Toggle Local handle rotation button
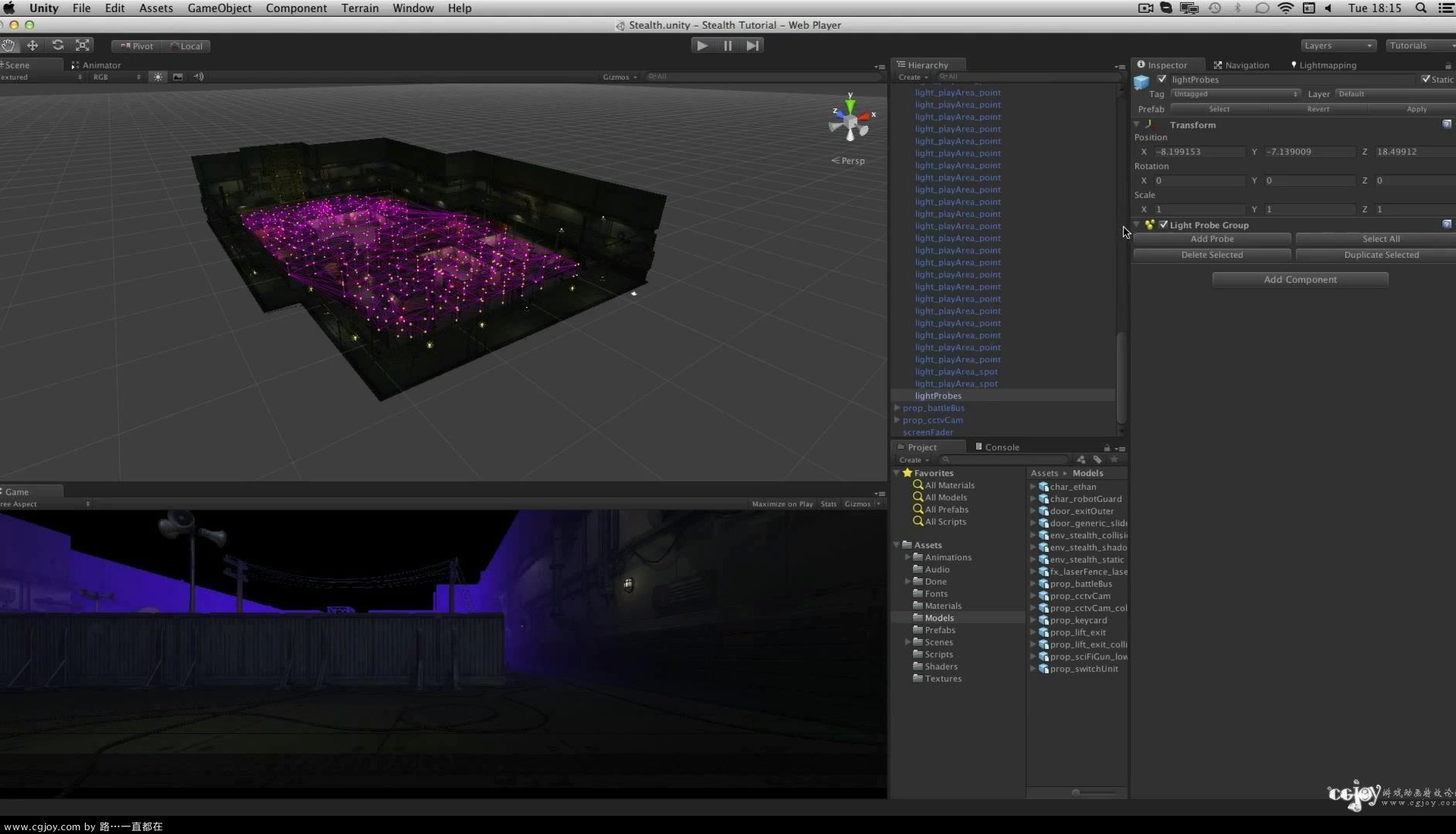The height and width of the screenshot is (834, 1456). (x=187, y=46)
